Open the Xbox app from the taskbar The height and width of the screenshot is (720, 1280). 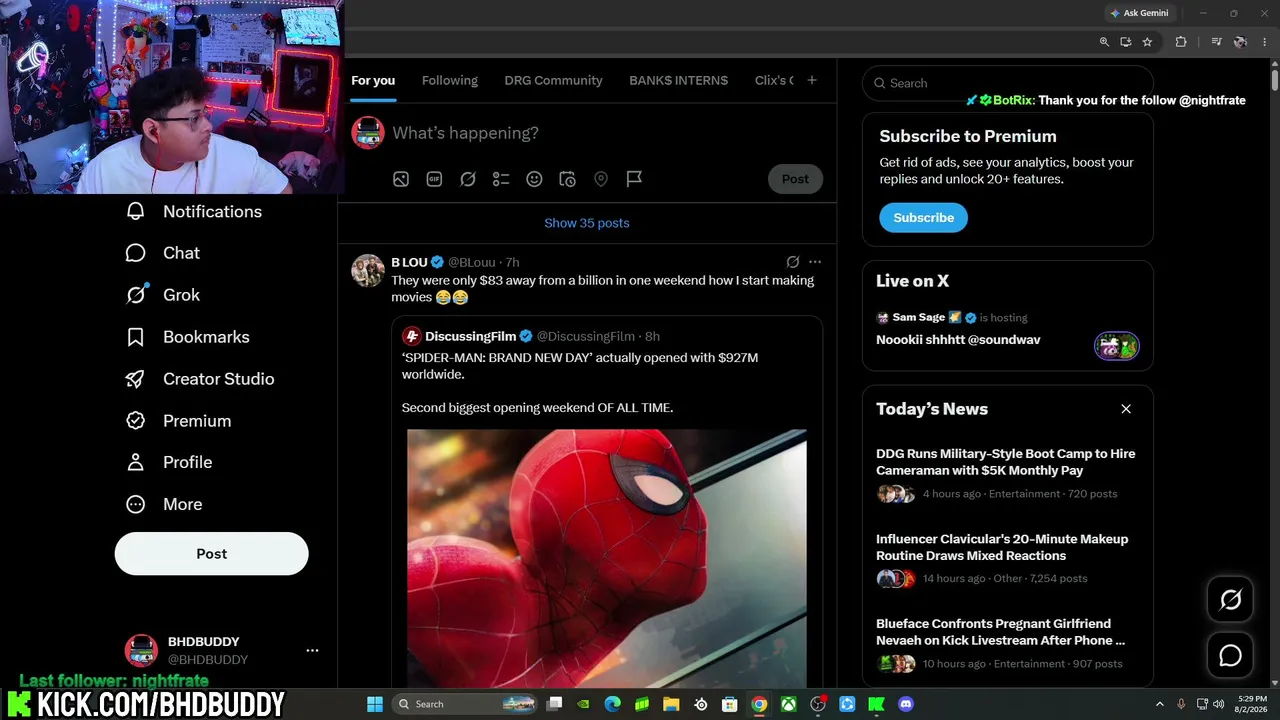coord(789,704)
